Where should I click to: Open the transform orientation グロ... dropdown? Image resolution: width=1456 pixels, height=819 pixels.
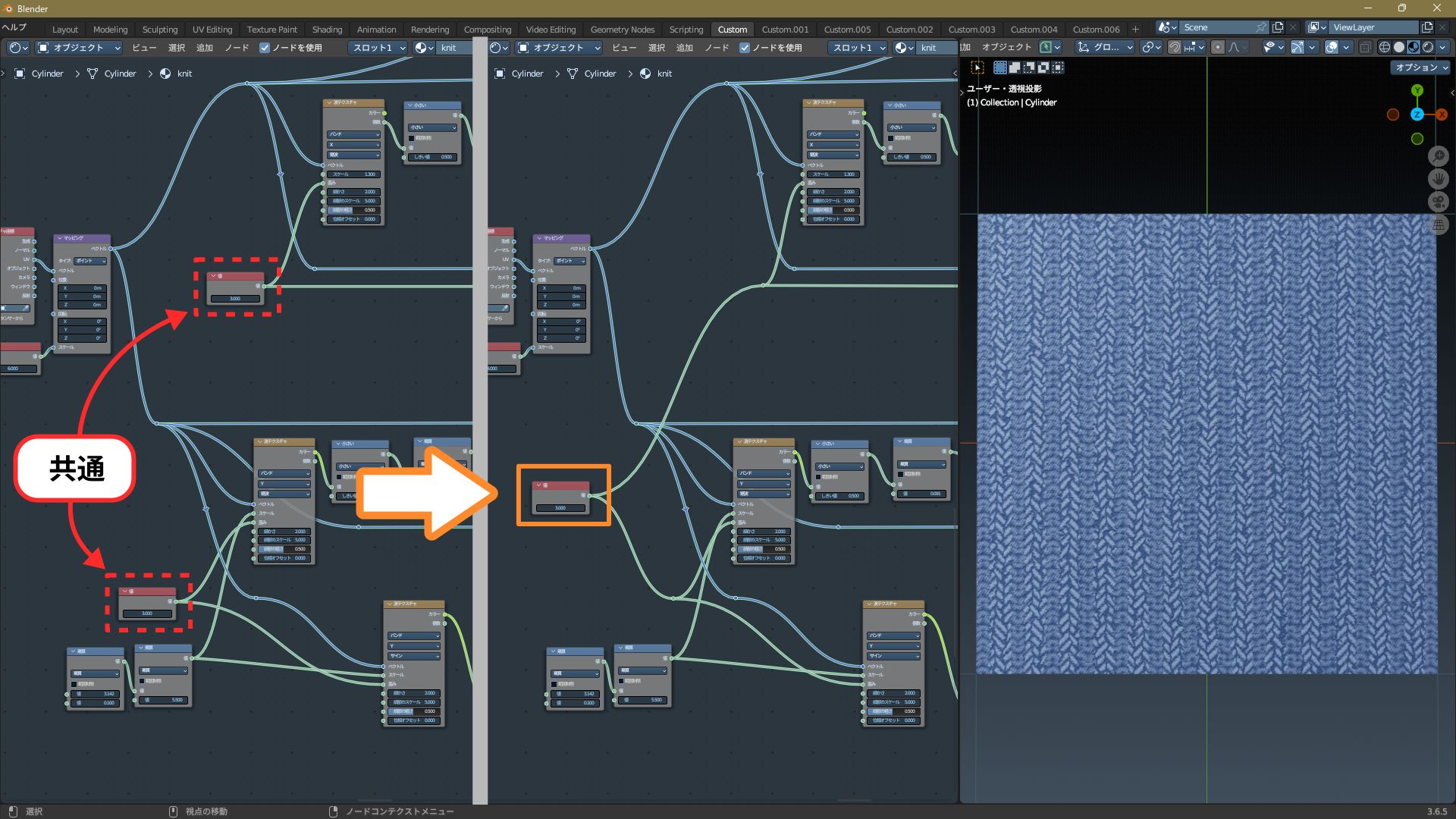[1106, 47]
